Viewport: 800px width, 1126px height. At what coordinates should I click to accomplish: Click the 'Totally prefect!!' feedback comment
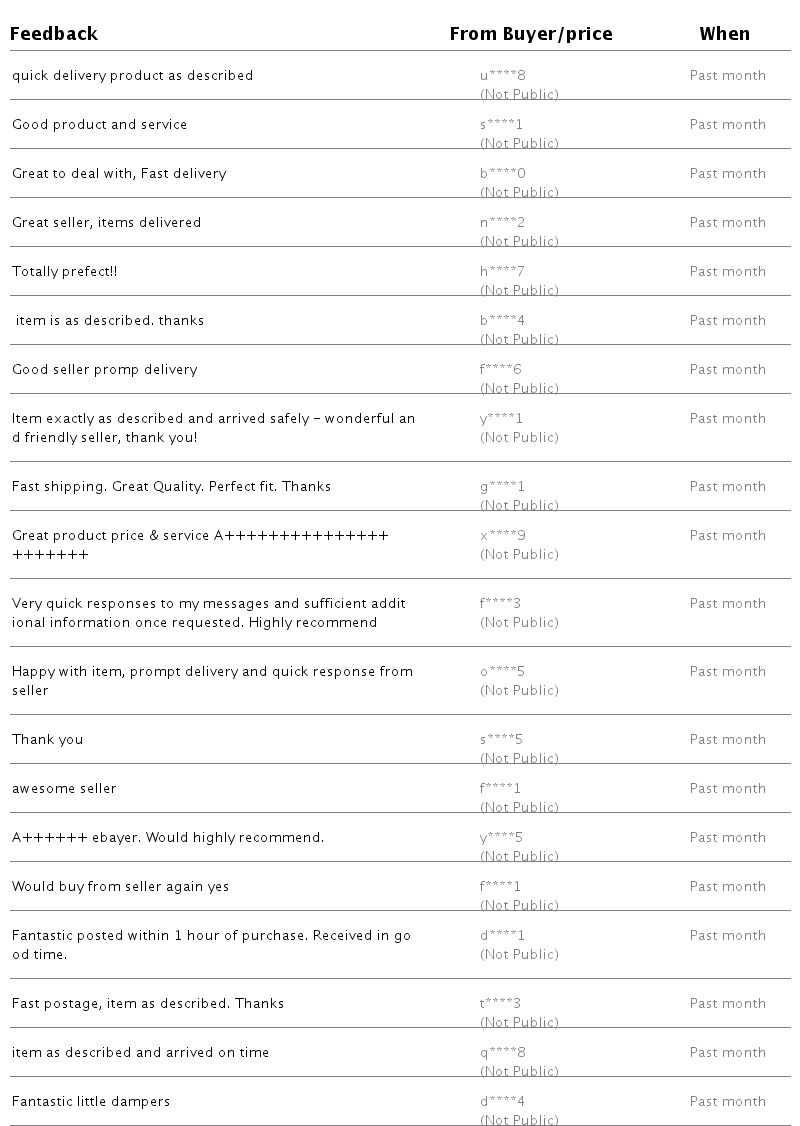[x=65, y=271]
